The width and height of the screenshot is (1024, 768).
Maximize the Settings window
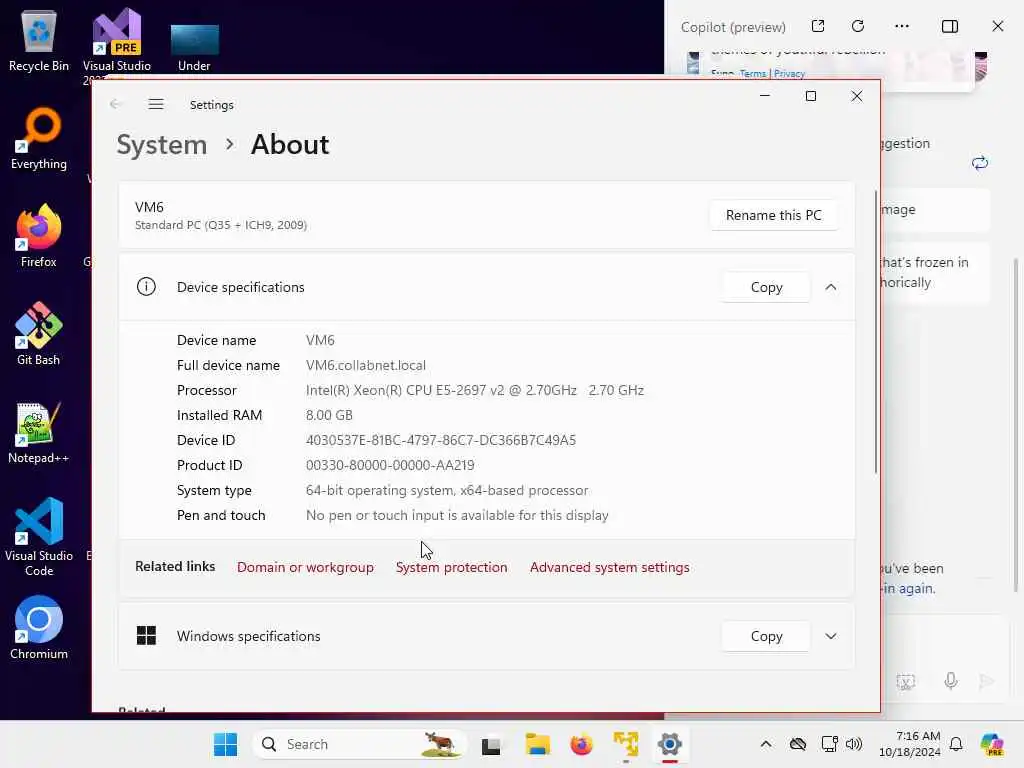[x=810, y=96]
